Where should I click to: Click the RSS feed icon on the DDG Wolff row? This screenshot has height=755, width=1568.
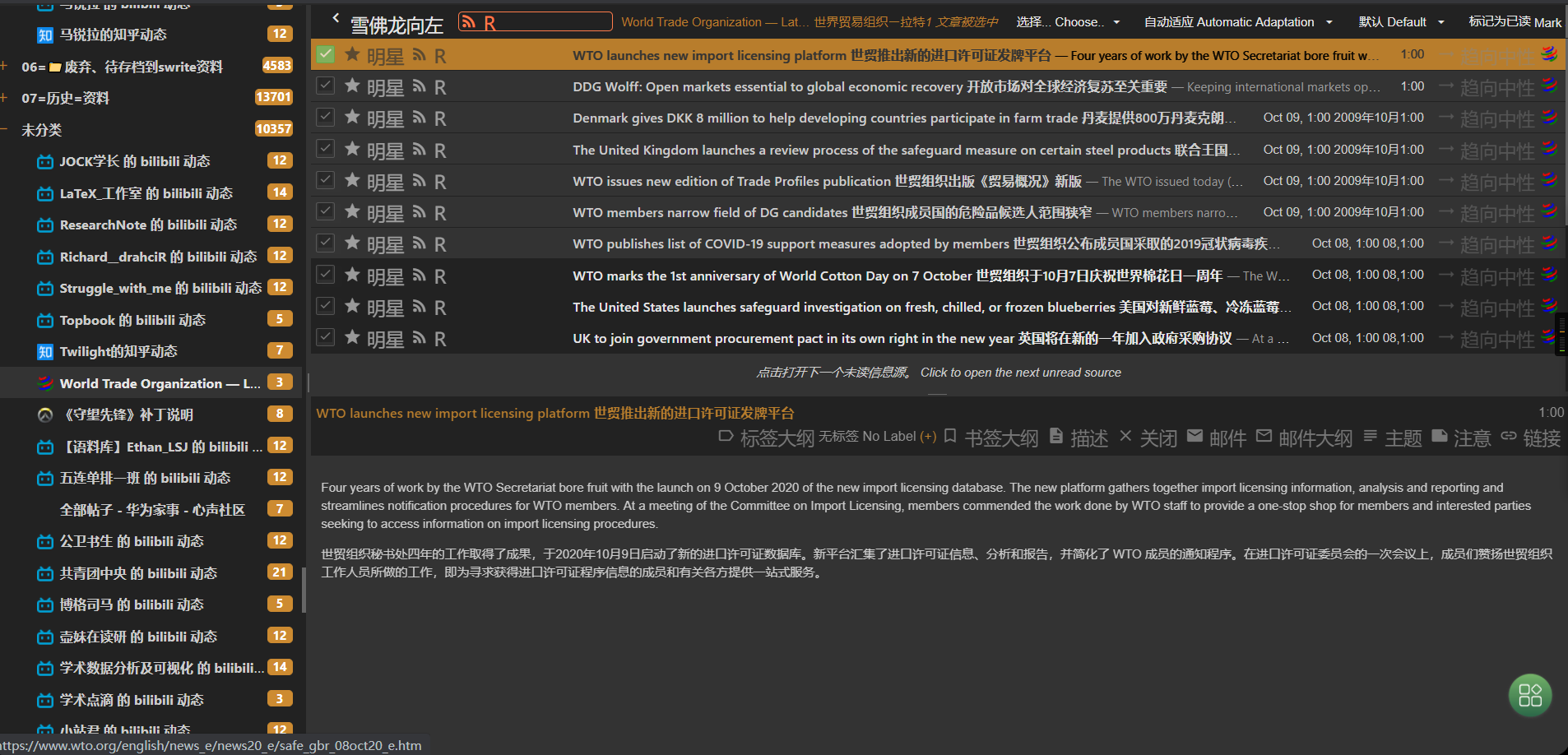(419, 86)
